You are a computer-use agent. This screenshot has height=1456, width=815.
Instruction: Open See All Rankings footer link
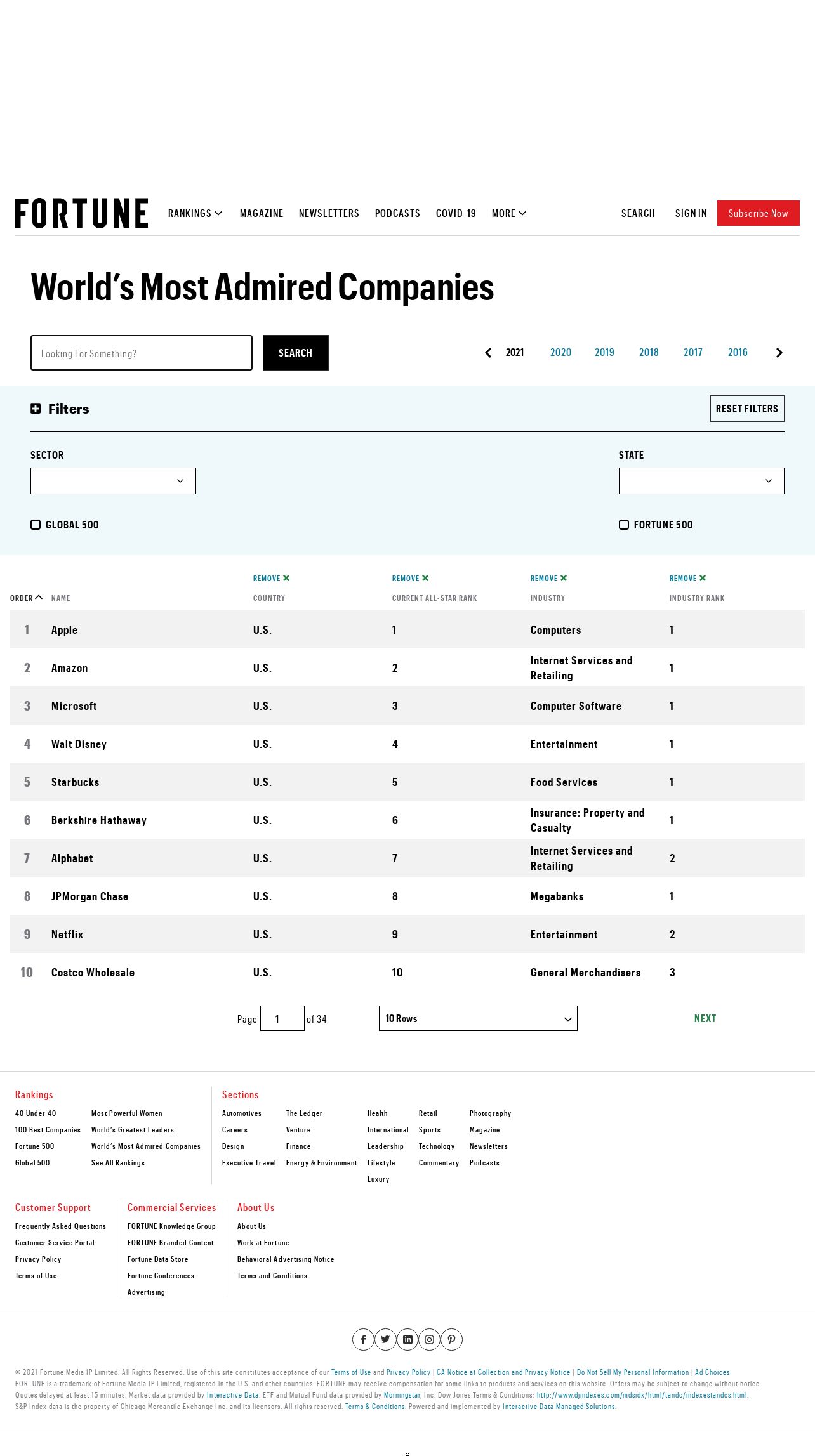click(118, 1163)
